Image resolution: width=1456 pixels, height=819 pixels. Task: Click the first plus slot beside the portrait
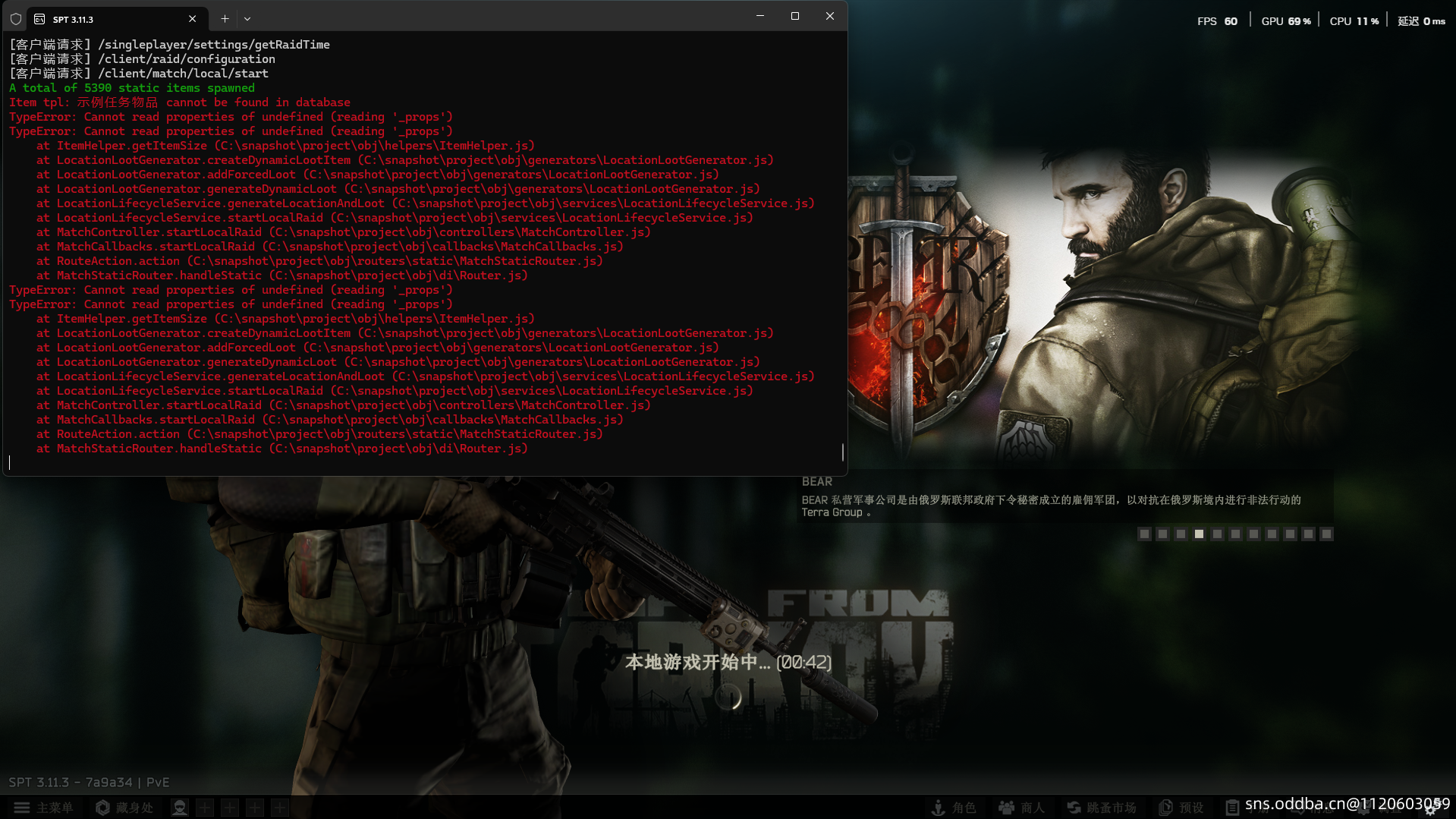click(x=205, y=808)
